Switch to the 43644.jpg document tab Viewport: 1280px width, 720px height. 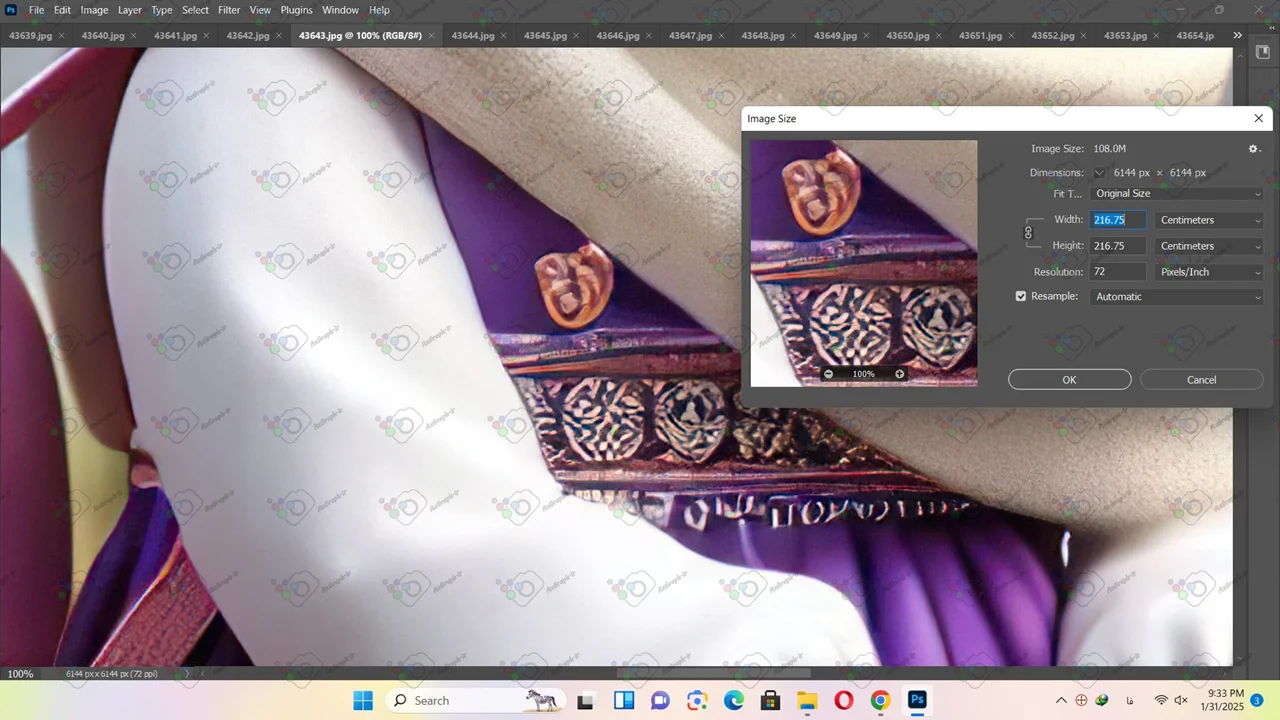pos(472,36)
